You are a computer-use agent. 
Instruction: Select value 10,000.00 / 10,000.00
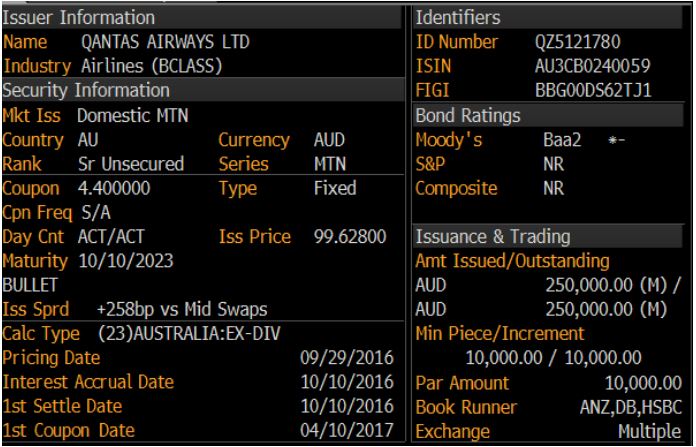click(553, 358)
